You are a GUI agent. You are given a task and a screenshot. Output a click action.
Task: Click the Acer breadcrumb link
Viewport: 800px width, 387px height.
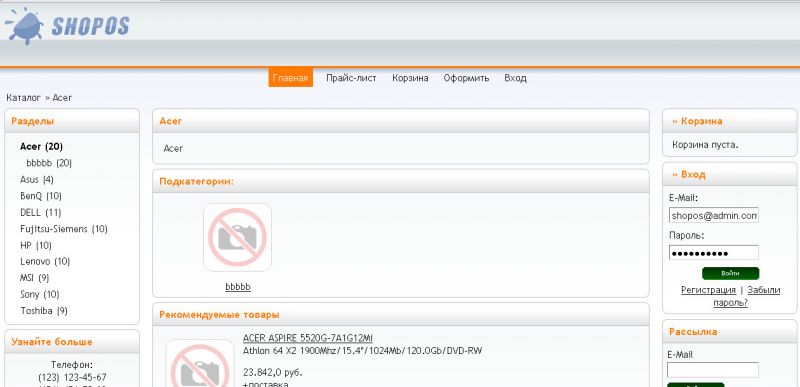coord(62,97)
